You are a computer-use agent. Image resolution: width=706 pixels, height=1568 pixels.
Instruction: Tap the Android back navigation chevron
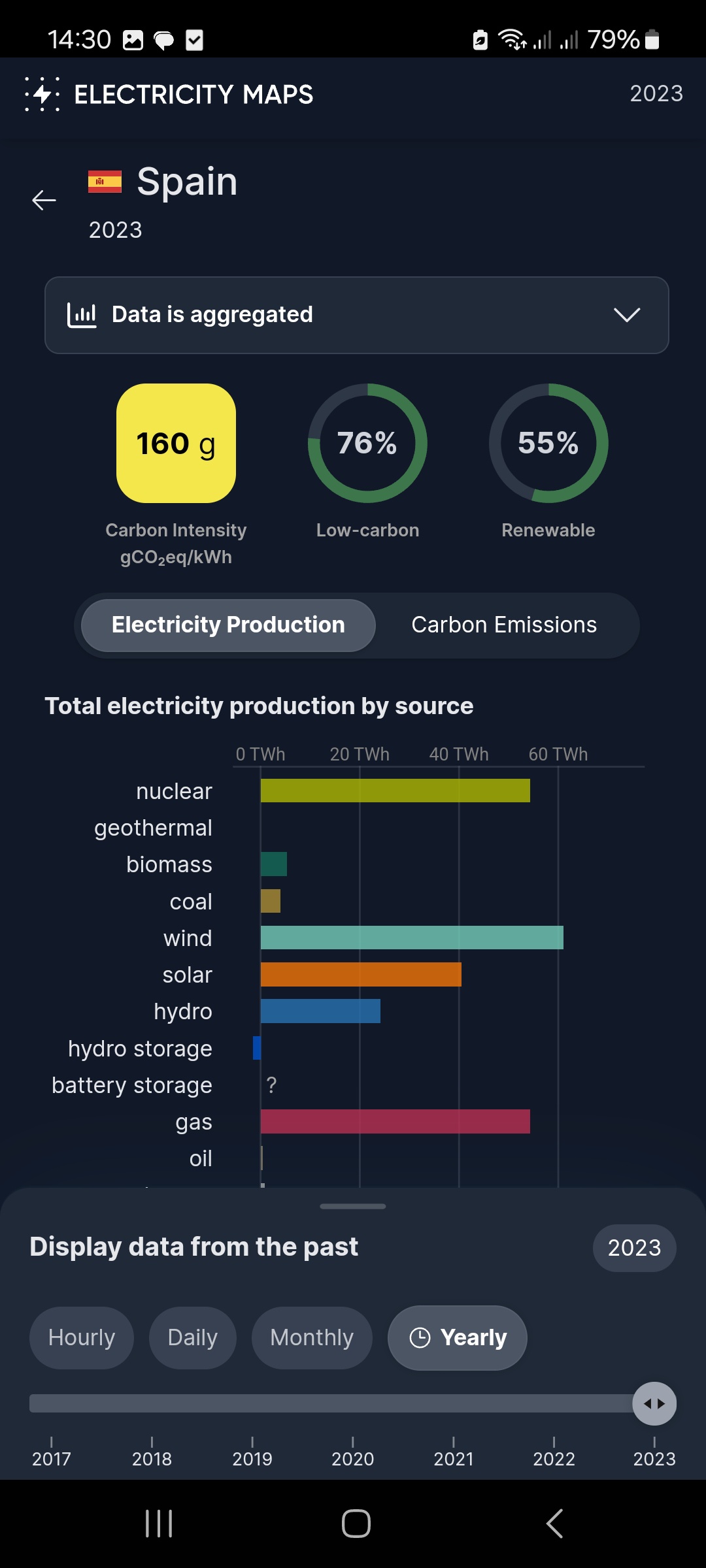tap(554, 1524)
